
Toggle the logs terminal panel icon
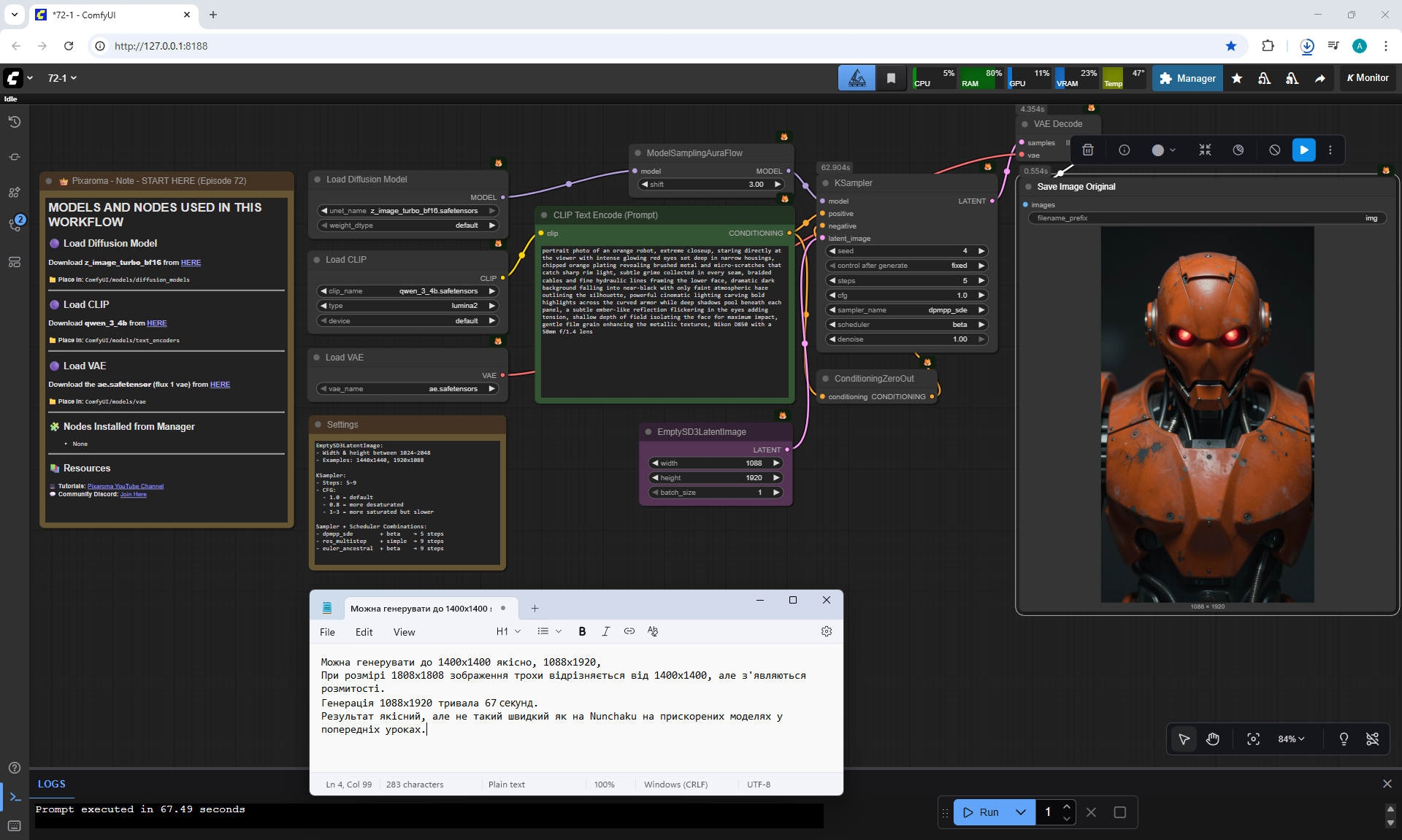point(15,797)
